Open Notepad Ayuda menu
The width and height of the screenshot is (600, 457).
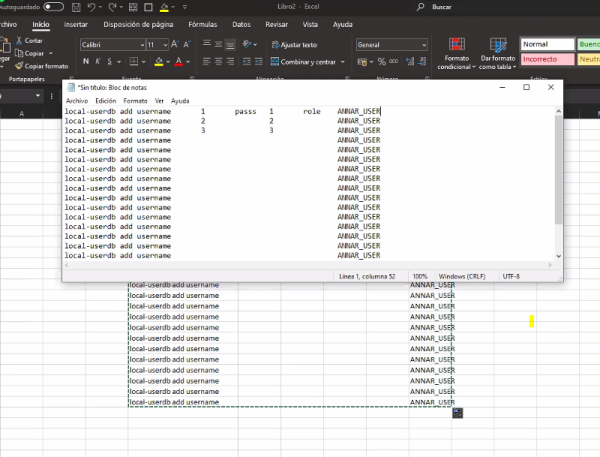pyautogui.click(x=180, y=101)
